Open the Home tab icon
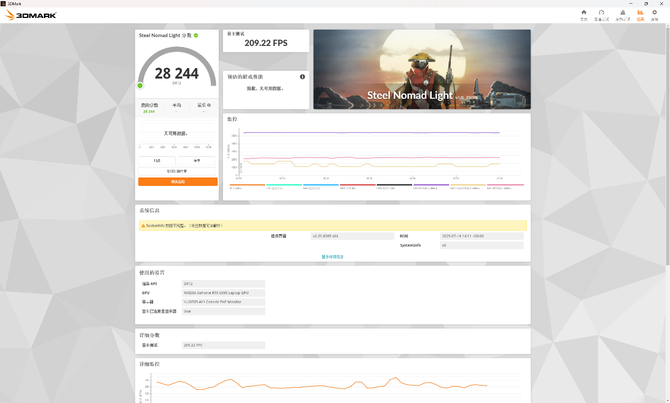Image resolution: width=670 pixels, height=403 pixels. 584,16
